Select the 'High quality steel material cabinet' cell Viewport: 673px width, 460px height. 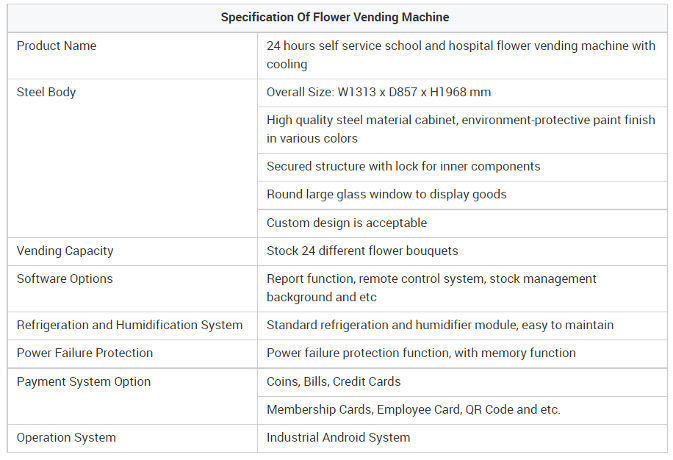pyautogui.click(x=461, y=129)
